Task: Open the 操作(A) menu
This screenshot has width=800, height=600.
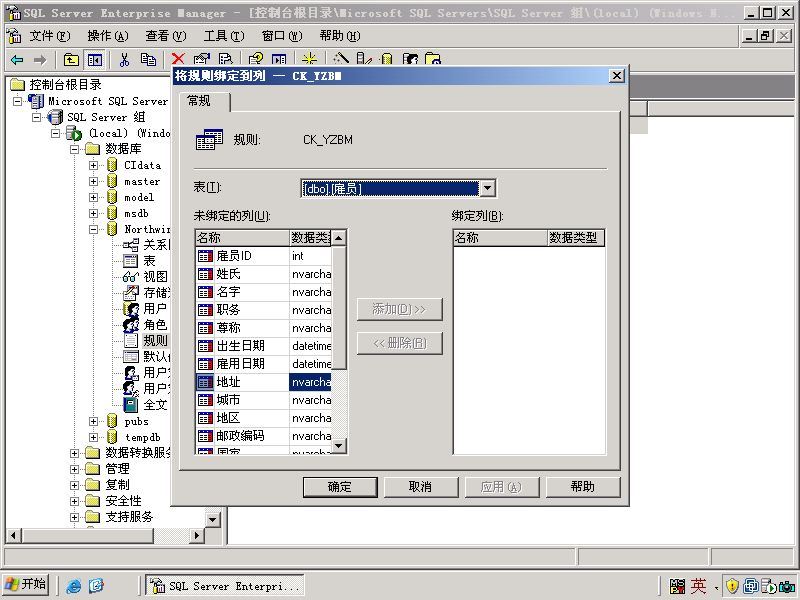Action: tap(108, 36)
